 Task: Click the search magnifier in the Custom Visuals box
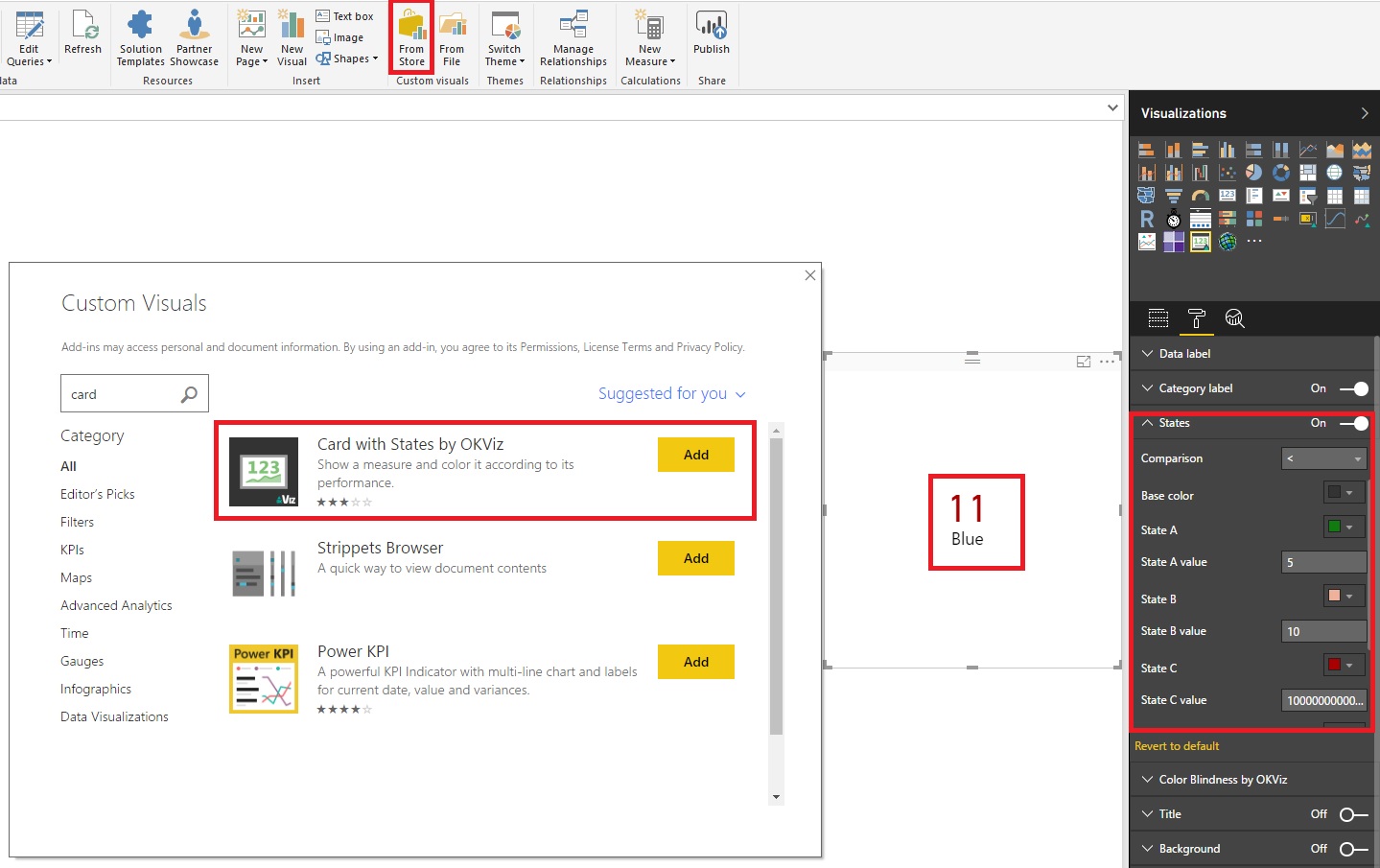pyautogui.click(x=189, y=394)
